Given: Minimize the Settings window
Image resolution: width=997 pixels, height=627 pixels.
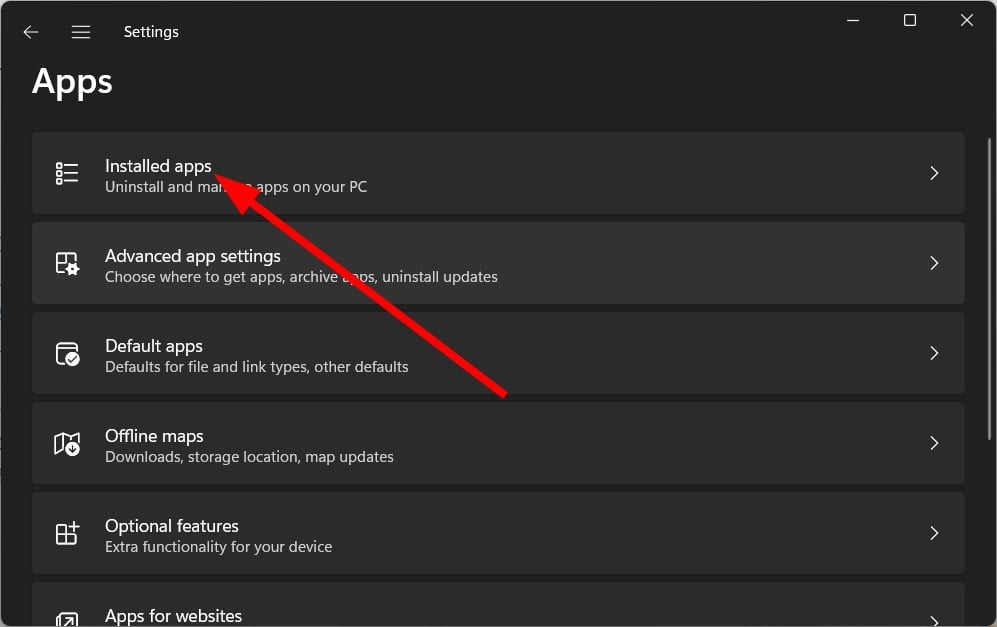Looking at the screenshot, I should pyautogui.click(x=853, y=20).
